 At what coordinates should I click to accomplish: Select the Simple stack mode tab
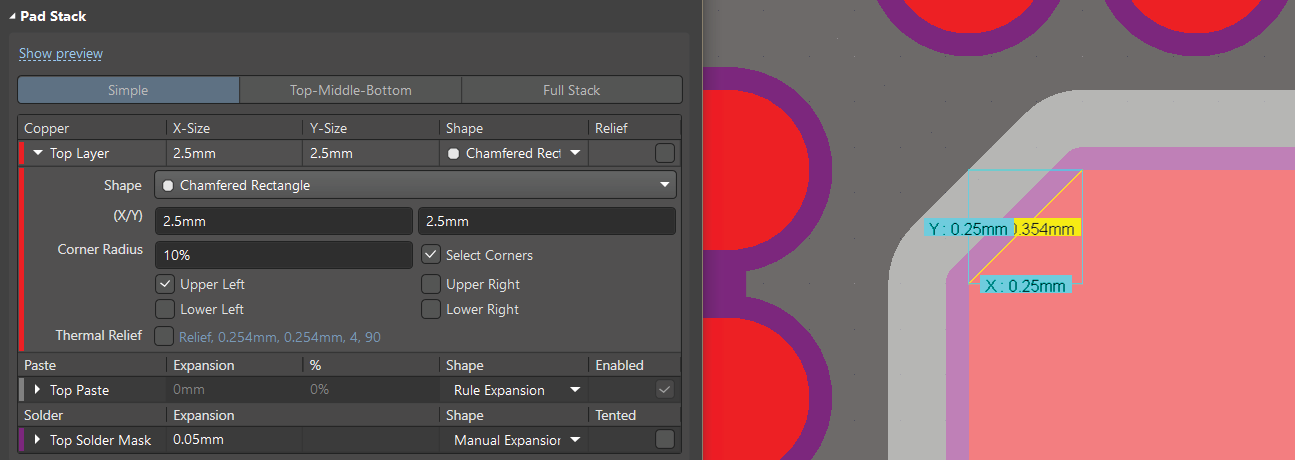[128, 90]
